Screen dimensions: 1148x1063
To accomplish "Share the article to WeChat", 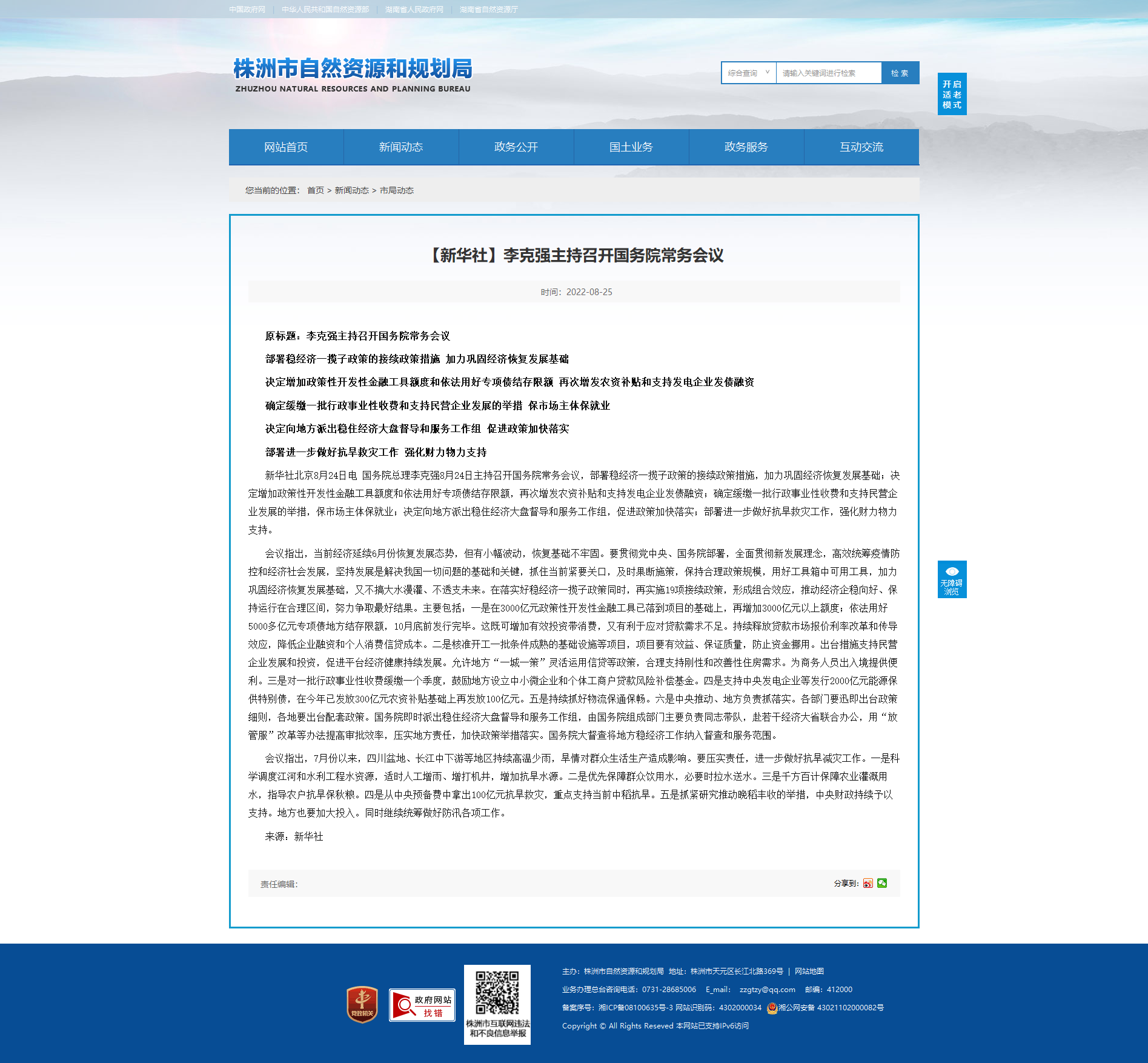I will coord(882,883).
